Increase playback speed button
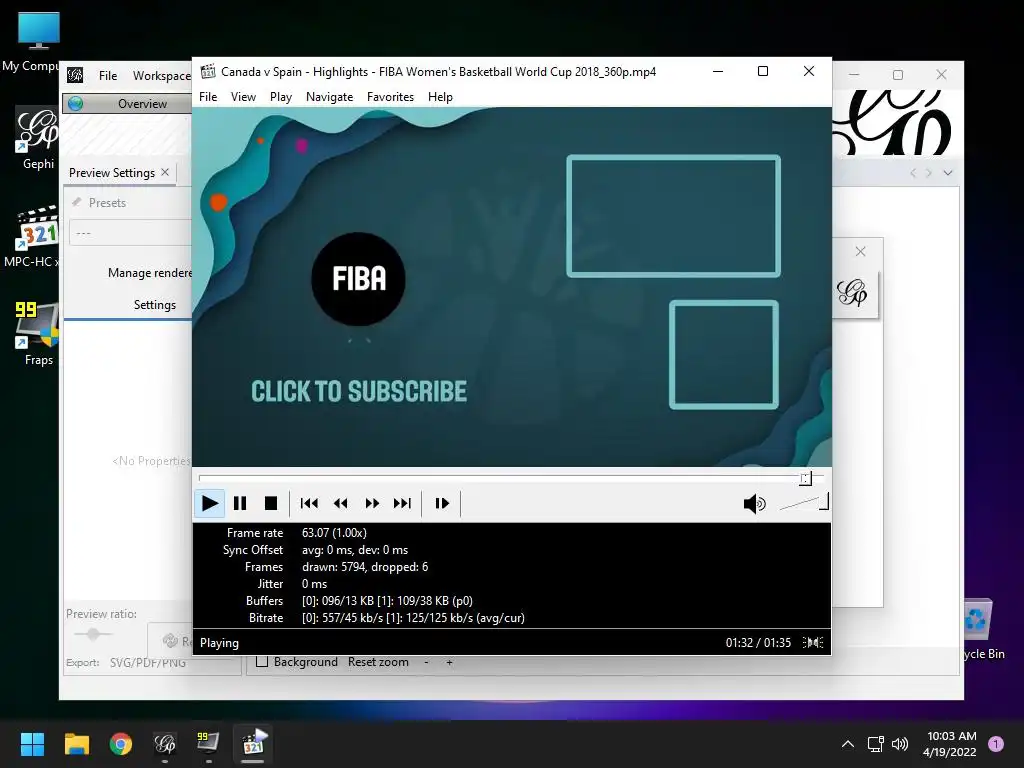This screenshot has width=1024, height=768. point(372,503)
